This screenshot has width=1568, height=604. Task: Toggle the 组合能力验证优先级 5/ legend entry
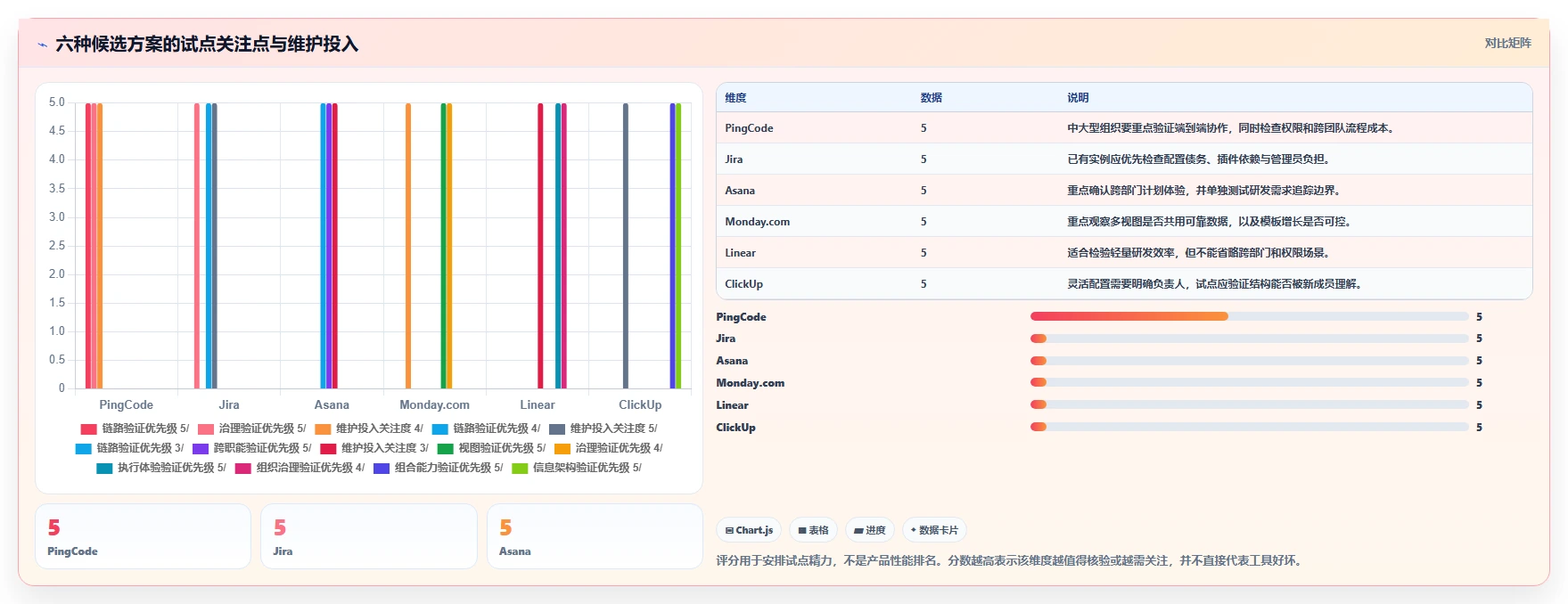439,468
